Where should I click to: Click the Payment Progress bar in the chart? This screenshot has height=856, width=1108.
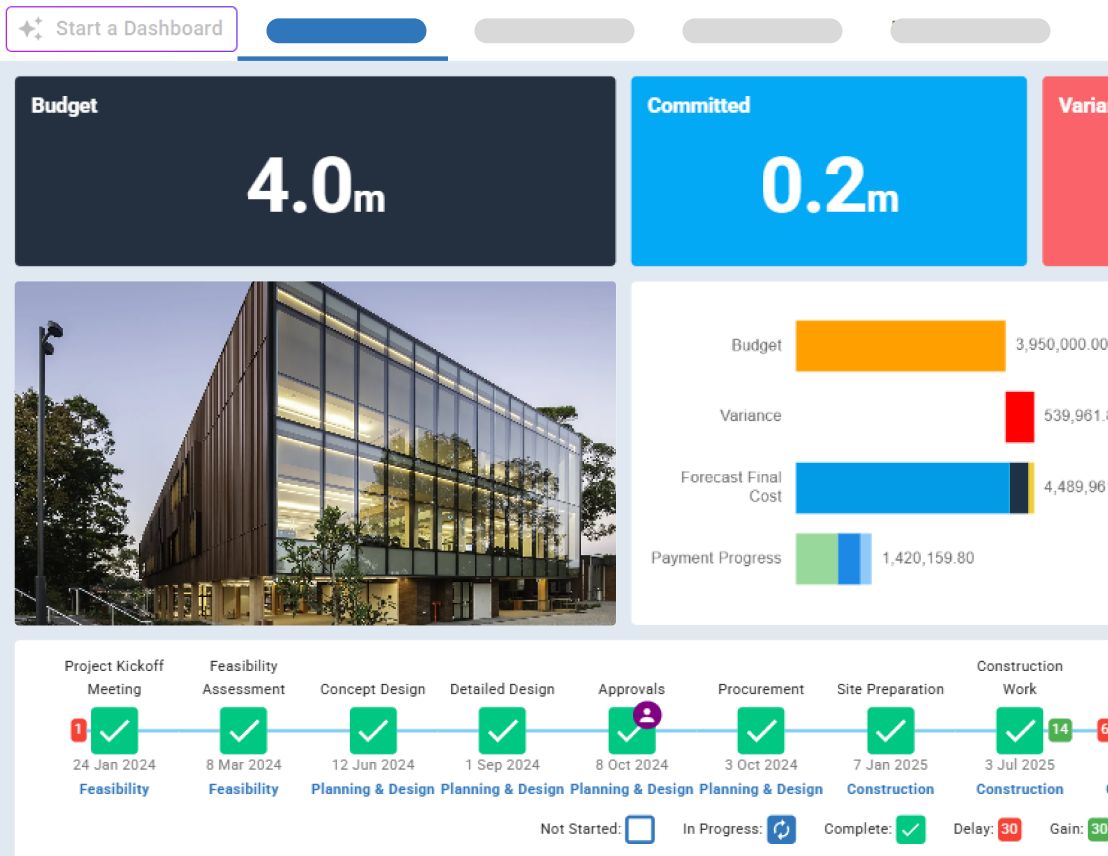pos(833,558)
